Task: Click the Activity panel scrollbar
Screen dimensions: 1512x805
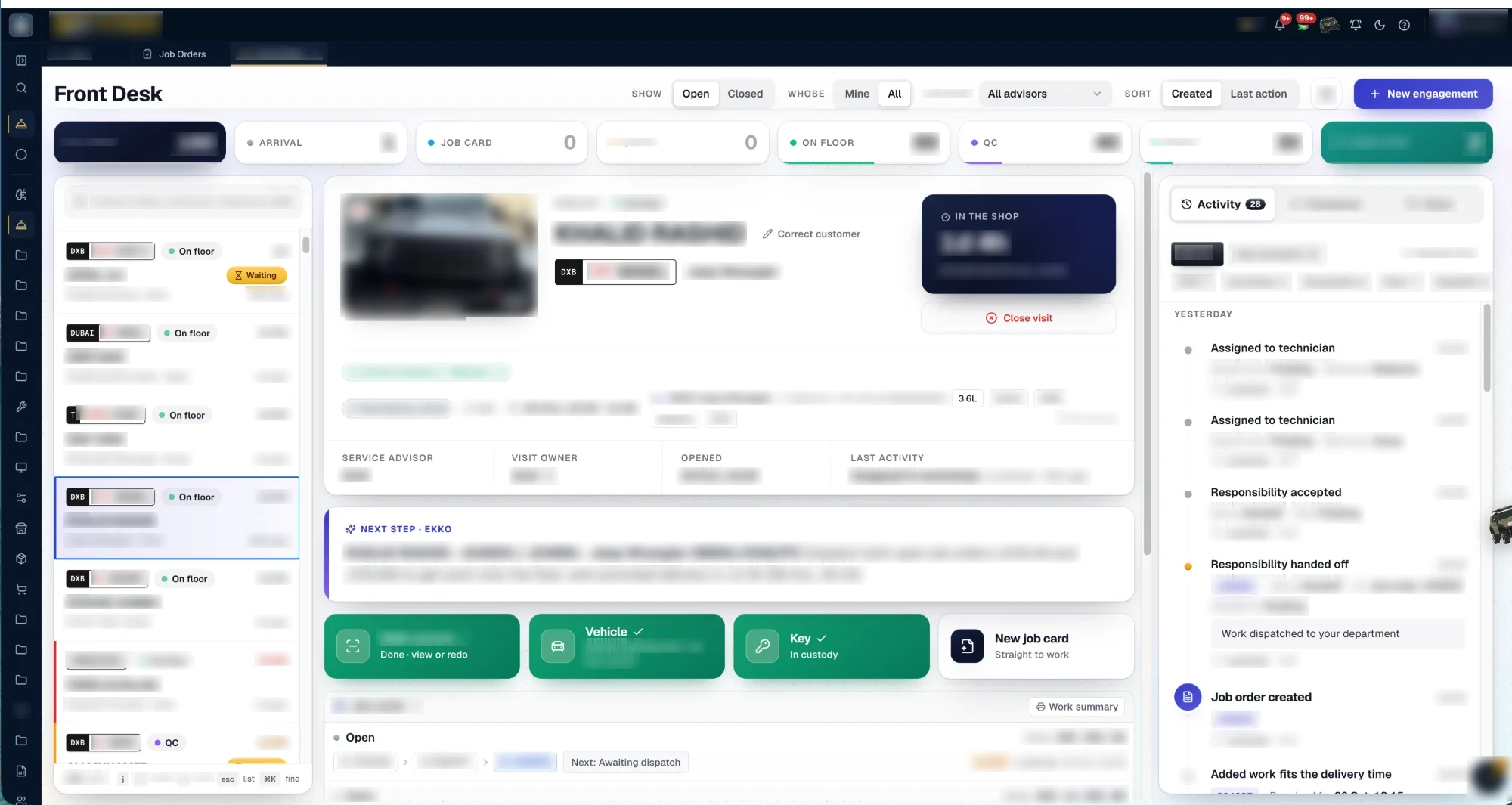Action: tap(1486, 348)
